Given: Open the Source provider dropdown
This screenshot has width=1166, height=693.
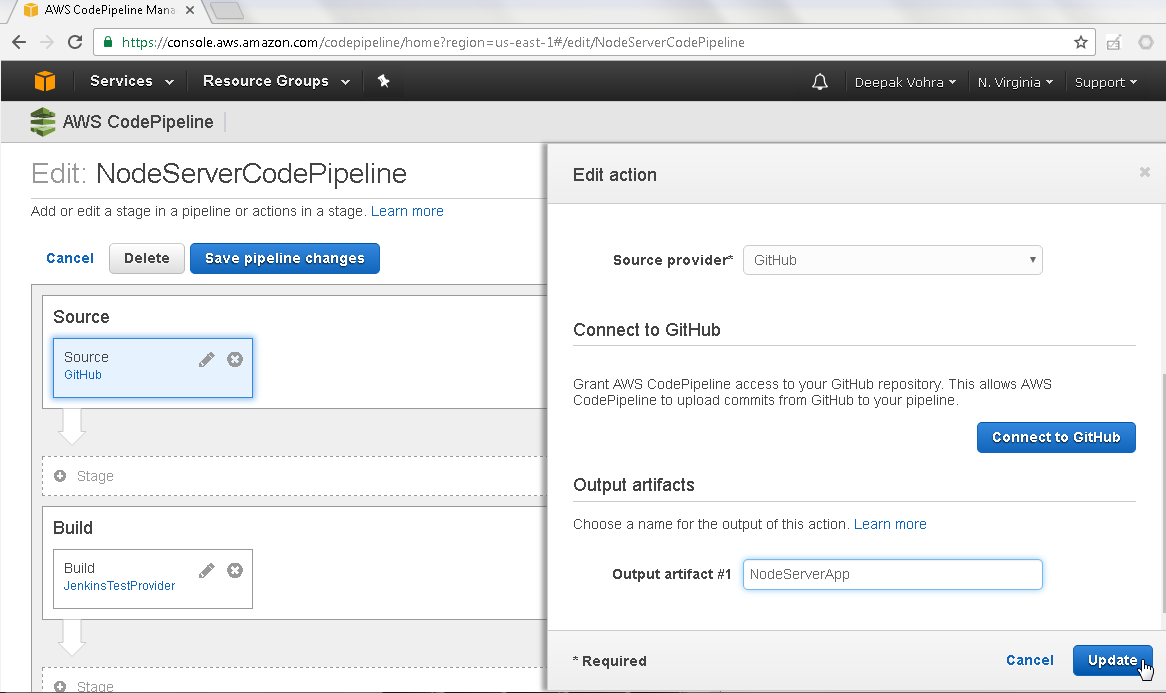Looking at the screenshot, I should point(892,260).
